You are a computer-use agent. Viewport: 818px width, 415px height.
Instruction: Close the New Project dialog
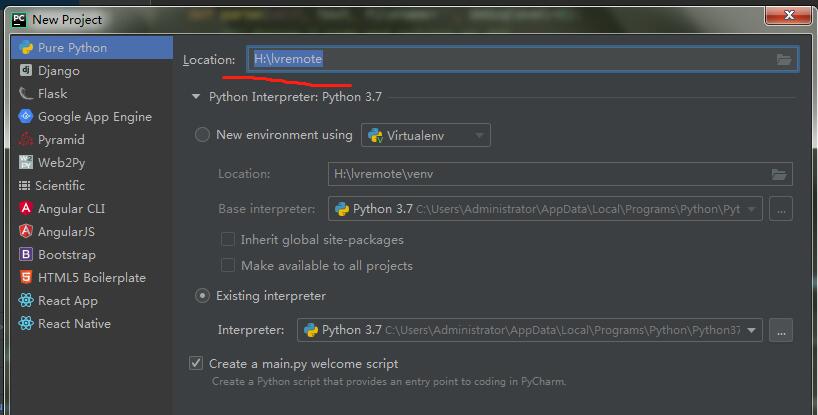pos(788,15)
